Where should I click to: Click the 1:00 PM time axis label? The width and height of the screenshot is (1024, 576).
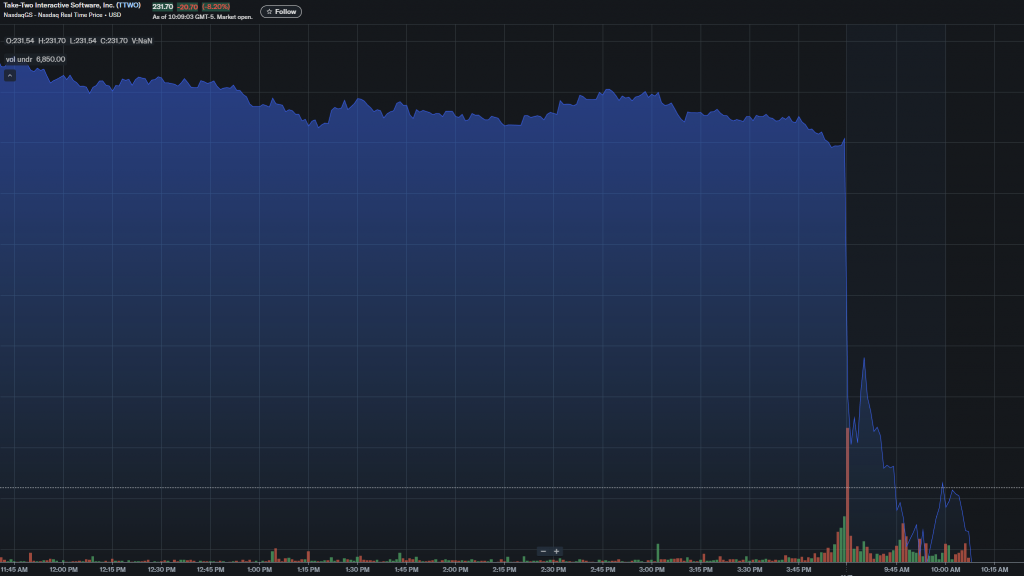click(x=259, y=570)
